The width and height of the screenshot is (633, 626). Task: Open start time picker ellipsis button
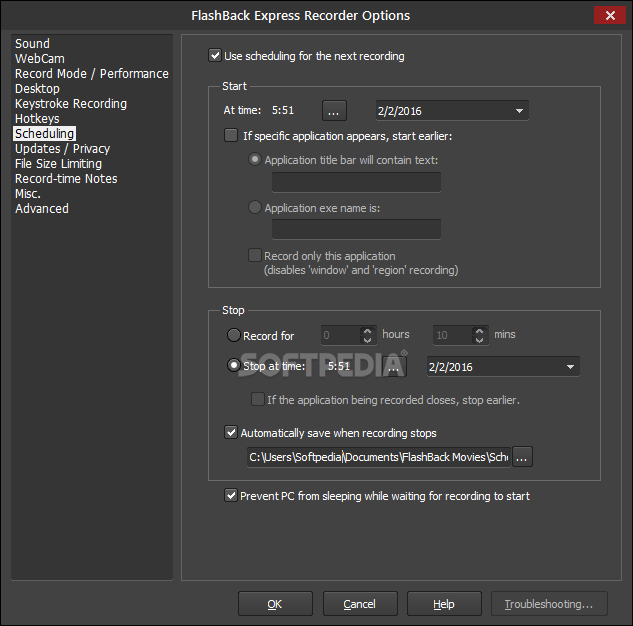pos(334,111)
